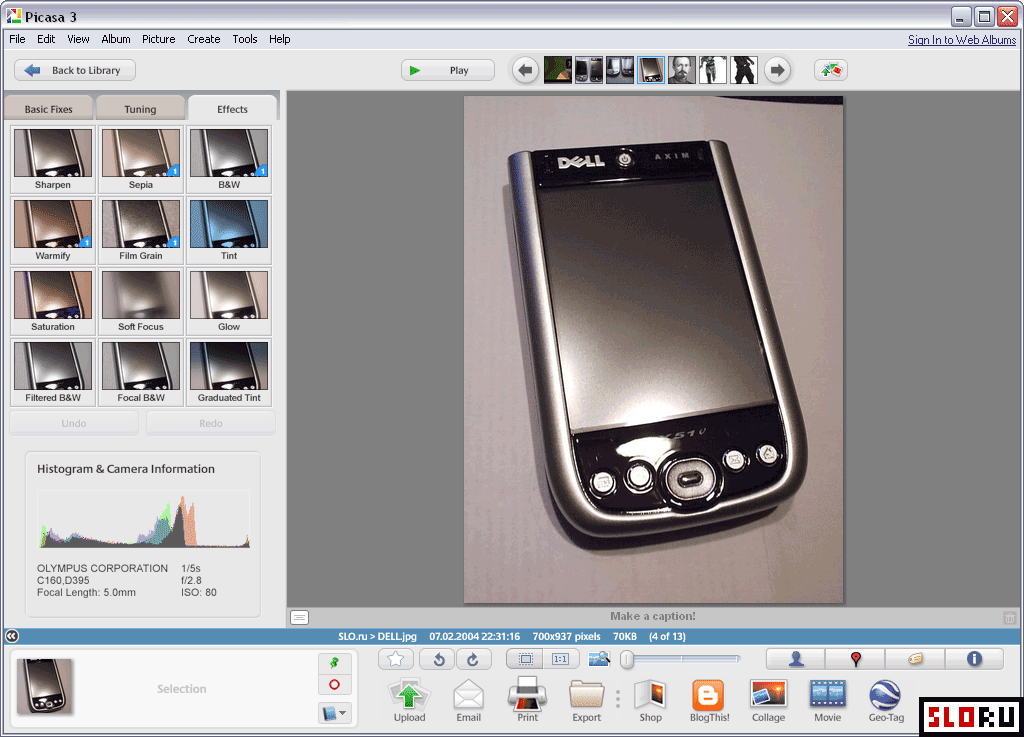
Task: Apply the Graduated Tint effect
Action: [229, 373]
